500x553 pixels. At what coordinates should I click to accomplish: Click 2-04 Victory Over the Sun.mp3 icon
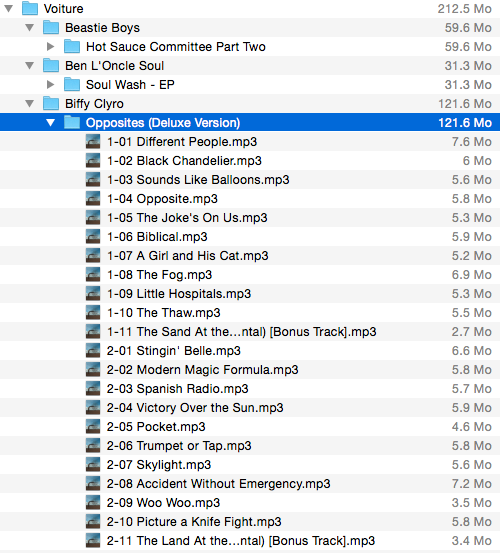[93, 408]
